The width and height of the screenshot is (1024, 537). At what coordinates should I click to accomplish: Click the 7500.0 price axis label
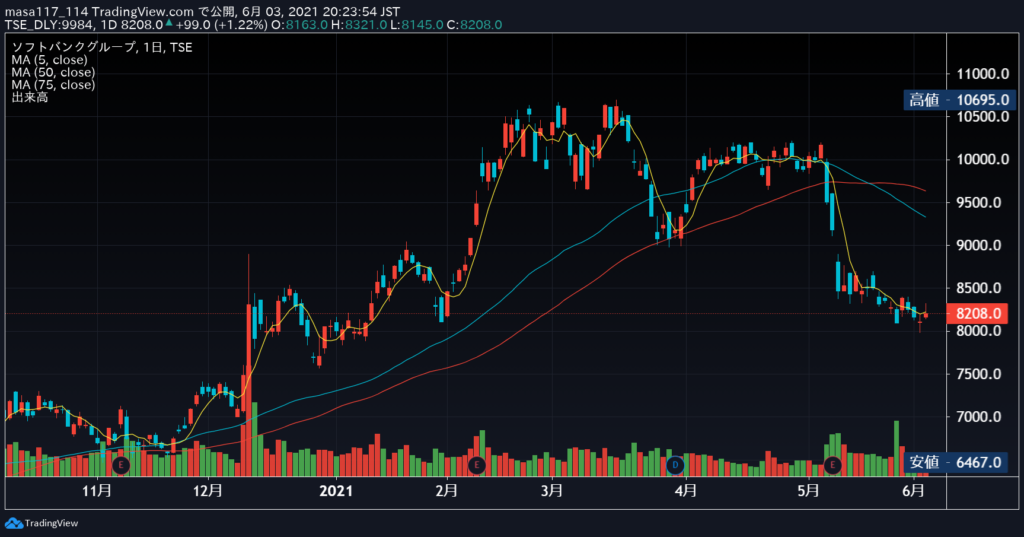979,374
